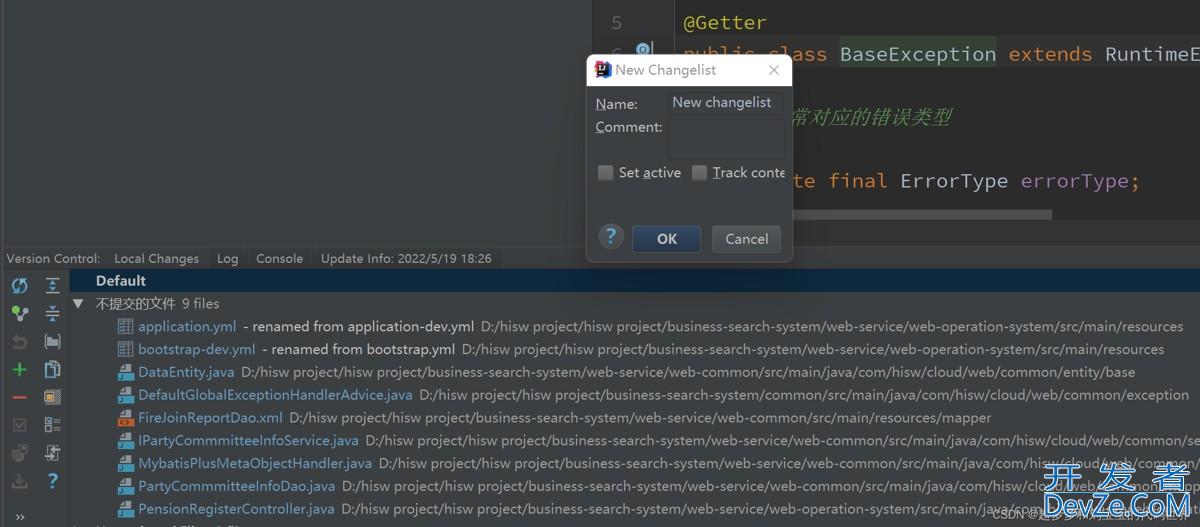
Task: Click the green plus New Changelist icon
Action: pyautogui.click(x=19, y=370)
